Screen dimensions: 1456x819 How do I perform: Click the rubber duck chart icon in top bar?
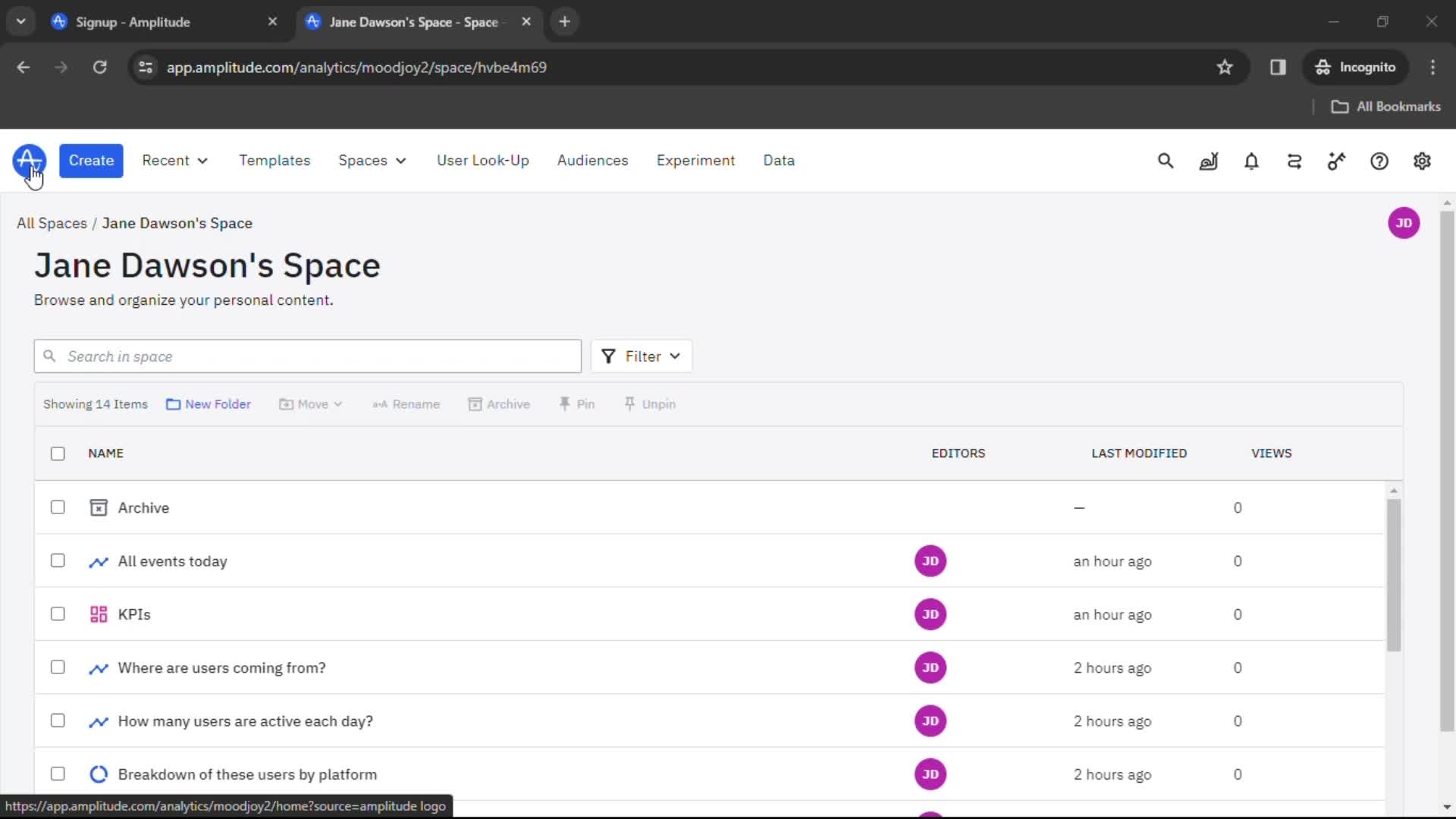[x=1209, y=161]
